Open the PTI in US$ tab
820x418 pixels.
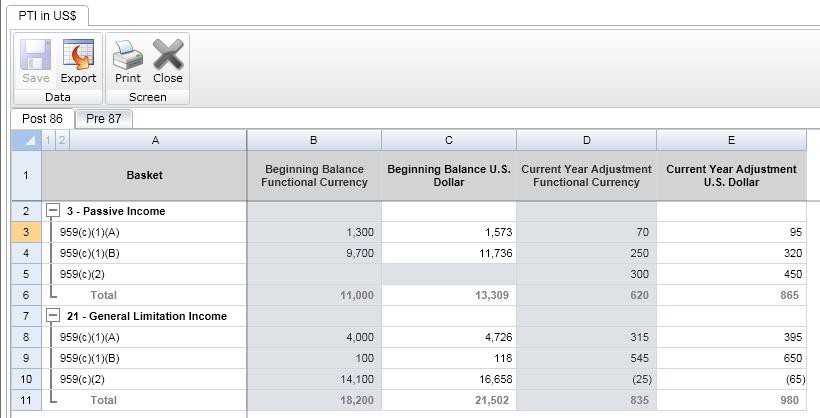[47, 16]
